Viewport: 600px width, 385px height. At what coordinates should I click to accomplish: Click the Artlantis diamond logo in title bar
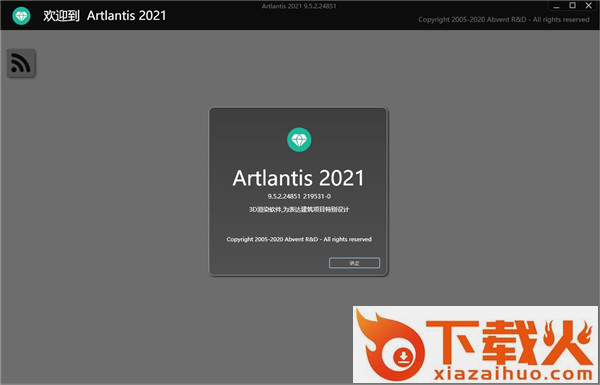click(x=21, y=16)
